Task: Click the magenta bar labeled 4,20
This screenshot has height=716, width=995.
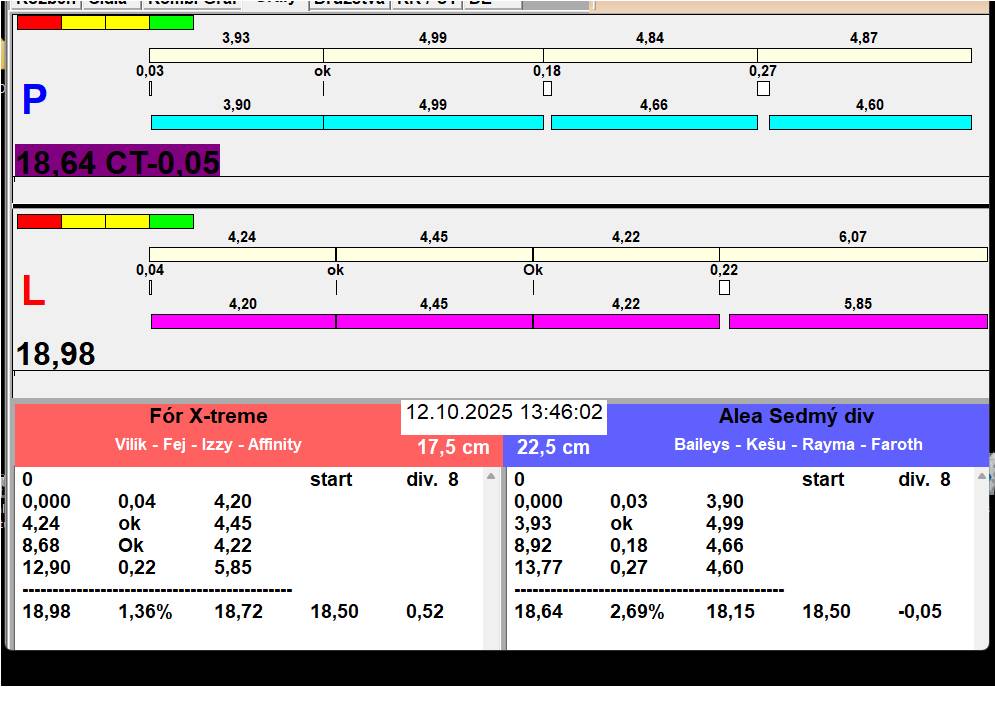Action: 244,321
